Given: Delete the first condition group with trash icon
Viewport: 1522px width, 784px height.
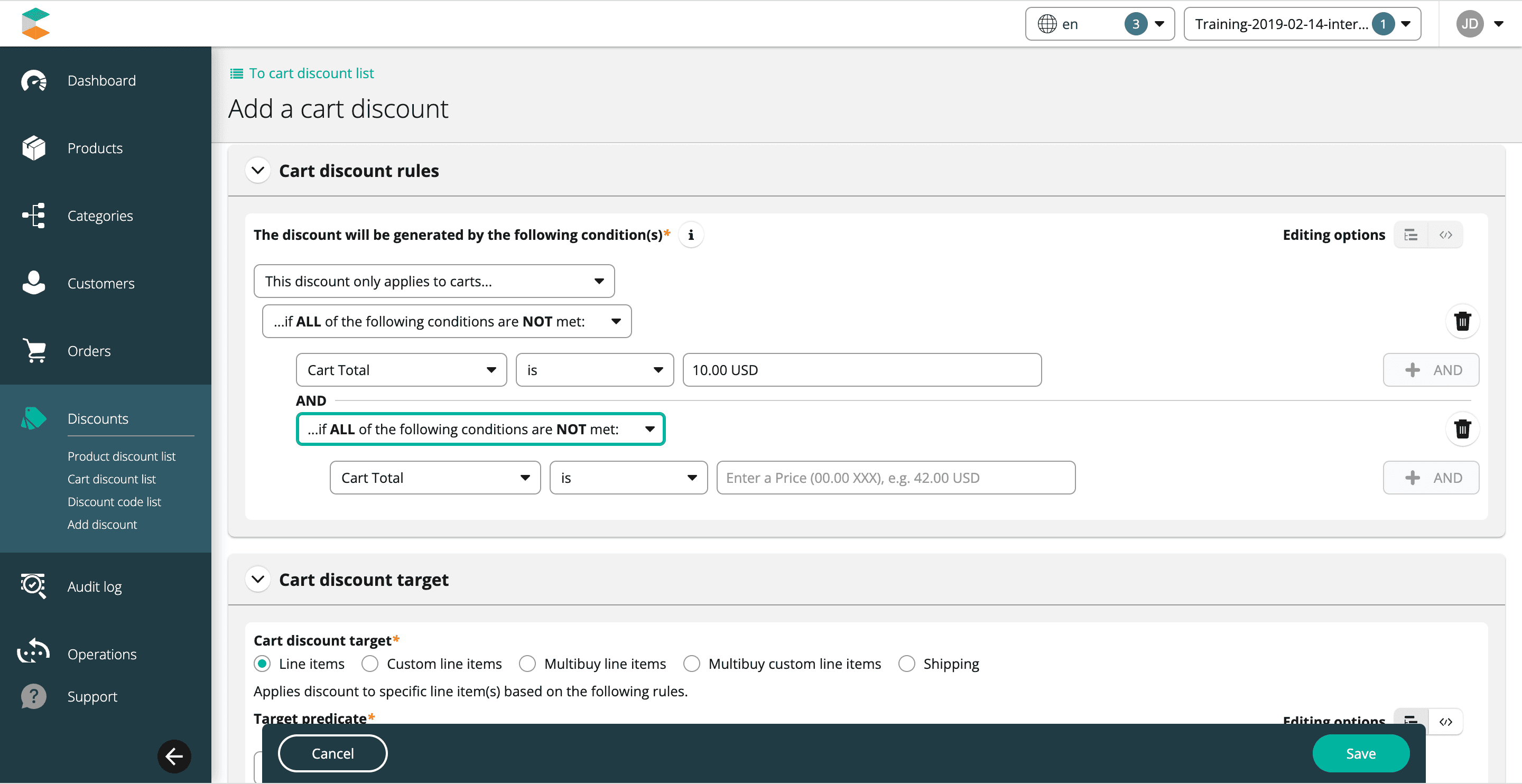Looking at the screenshot, I should coord(1462,321).
